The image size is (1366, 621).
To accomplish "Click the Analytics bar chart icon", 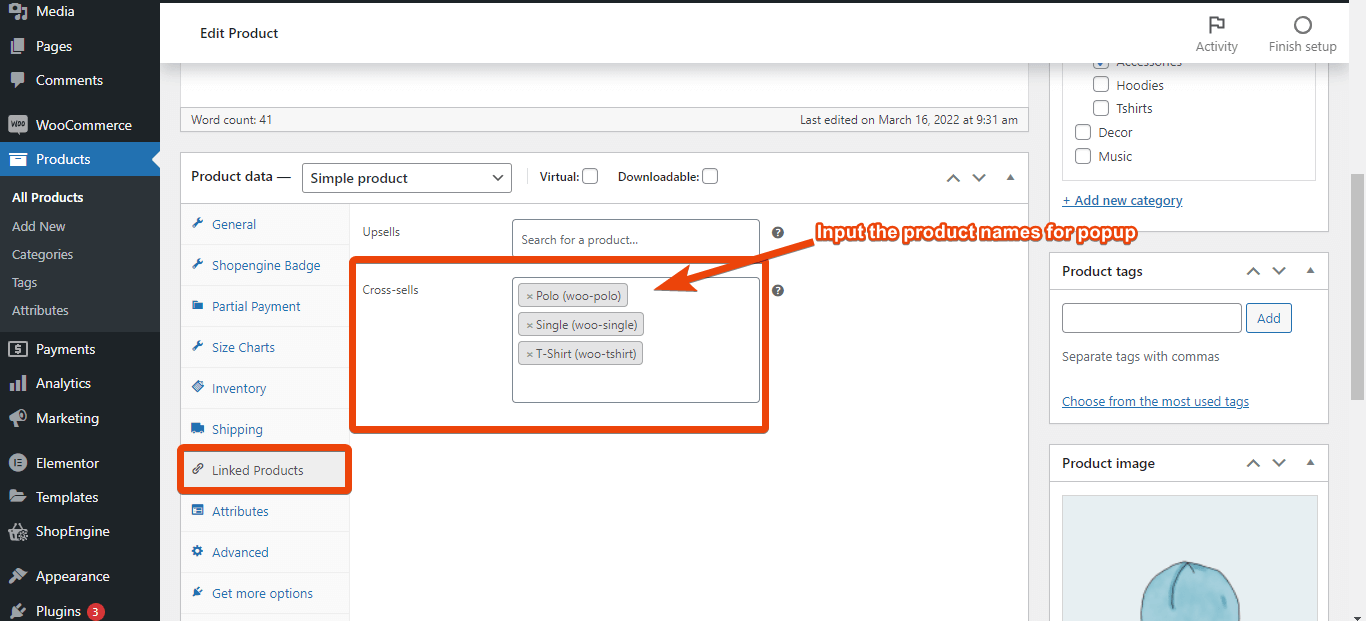I will 18,383.
